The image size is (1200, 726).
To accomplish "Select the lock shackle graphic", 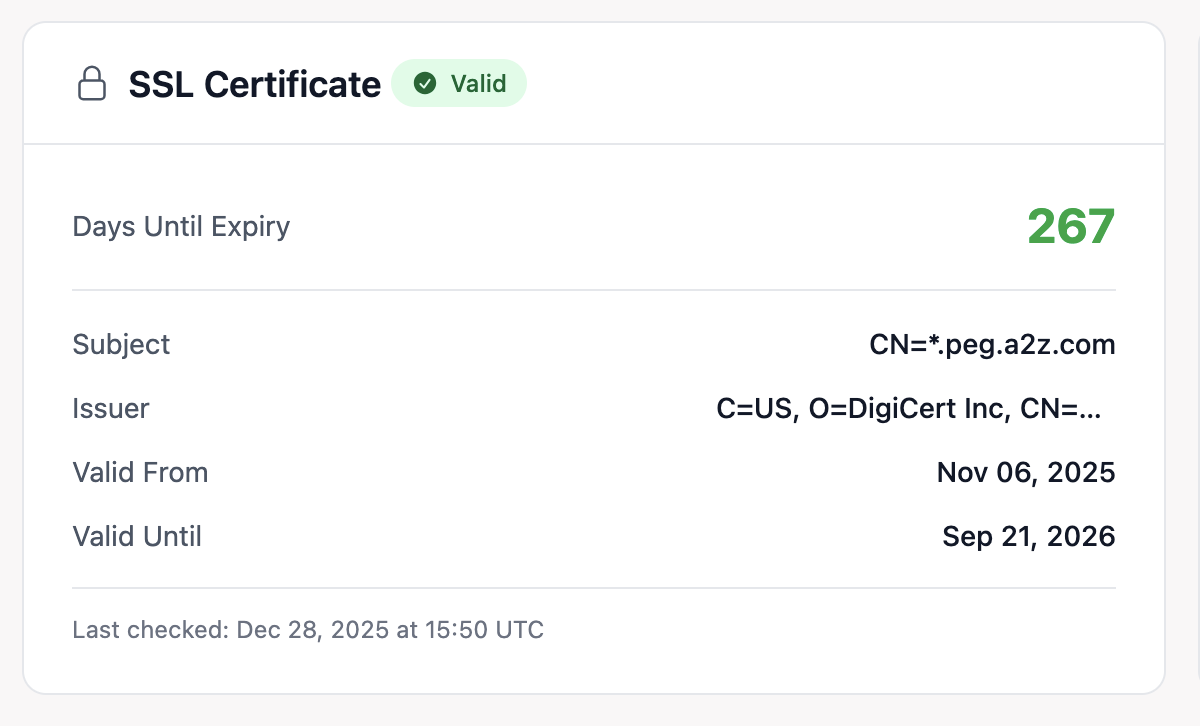I will (92, 72).
